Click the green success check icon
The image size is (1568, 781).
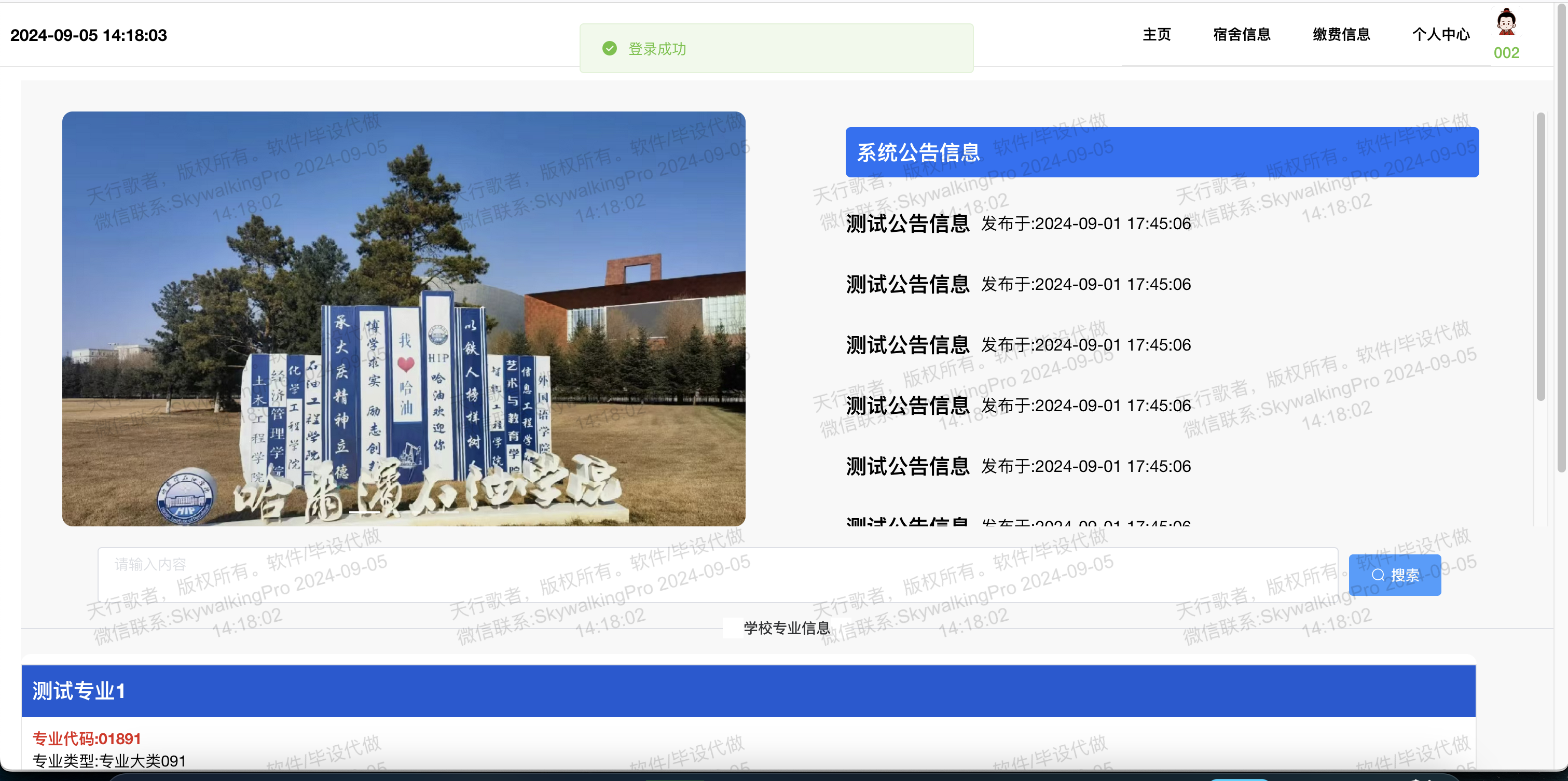pyautogui.click(x=609, y=49)
